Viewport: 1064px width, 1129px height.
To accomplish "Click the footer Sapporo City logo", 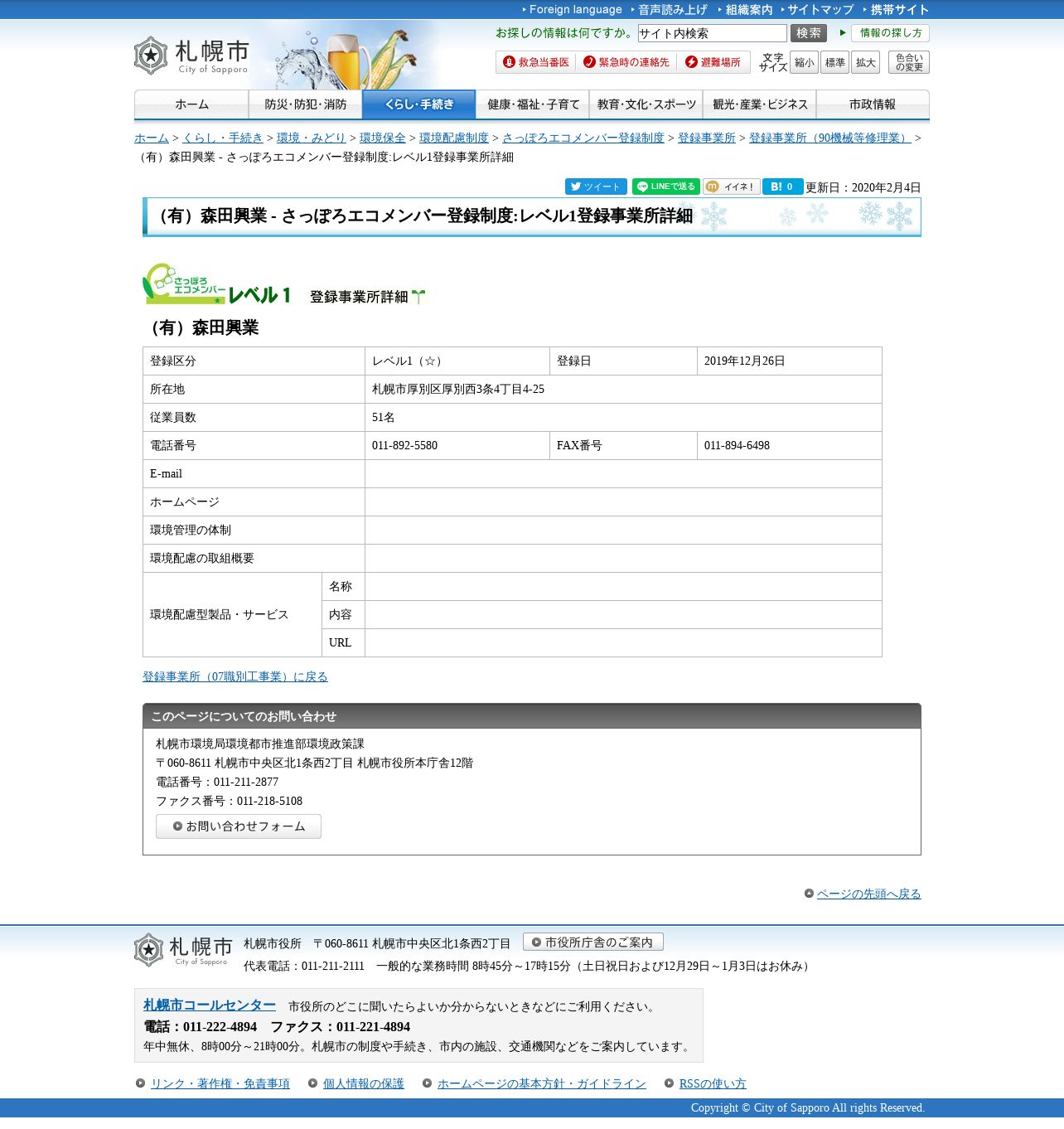I will 183,950.
